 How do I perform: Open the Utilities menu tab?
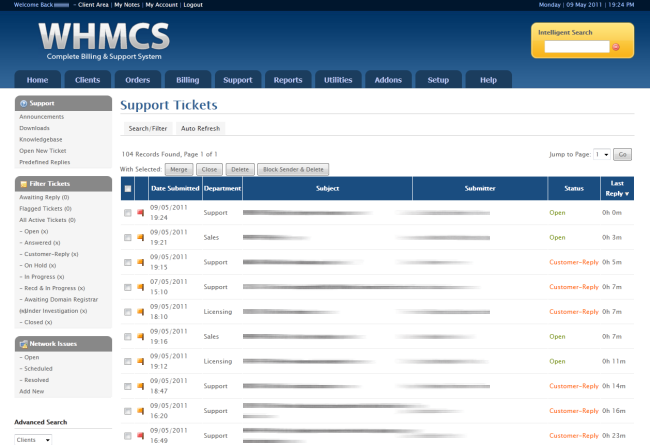coord(338,80)
